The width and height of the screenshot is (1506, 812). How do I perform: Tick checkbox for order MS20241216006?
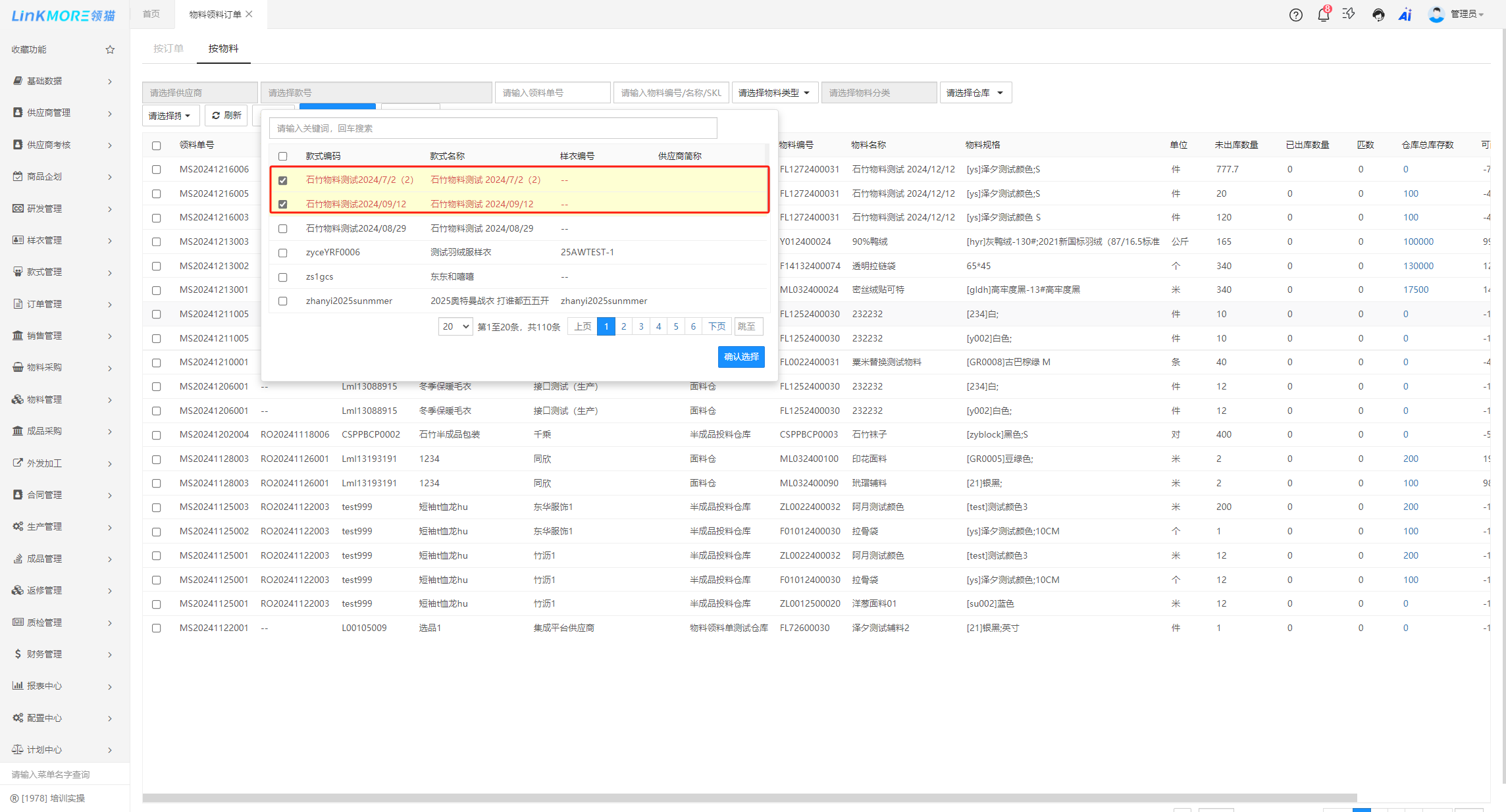click(156, 170)
